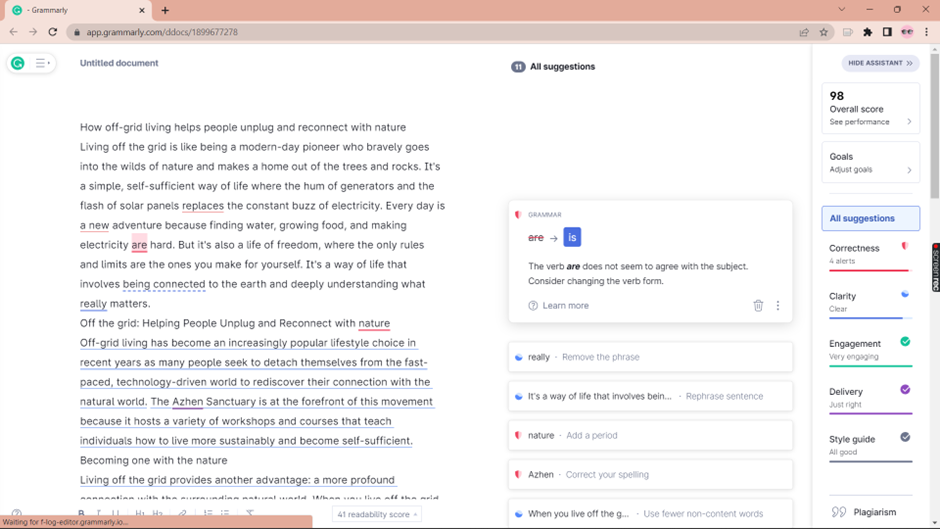Close the Grammarly browser tab

coord(141,10)
